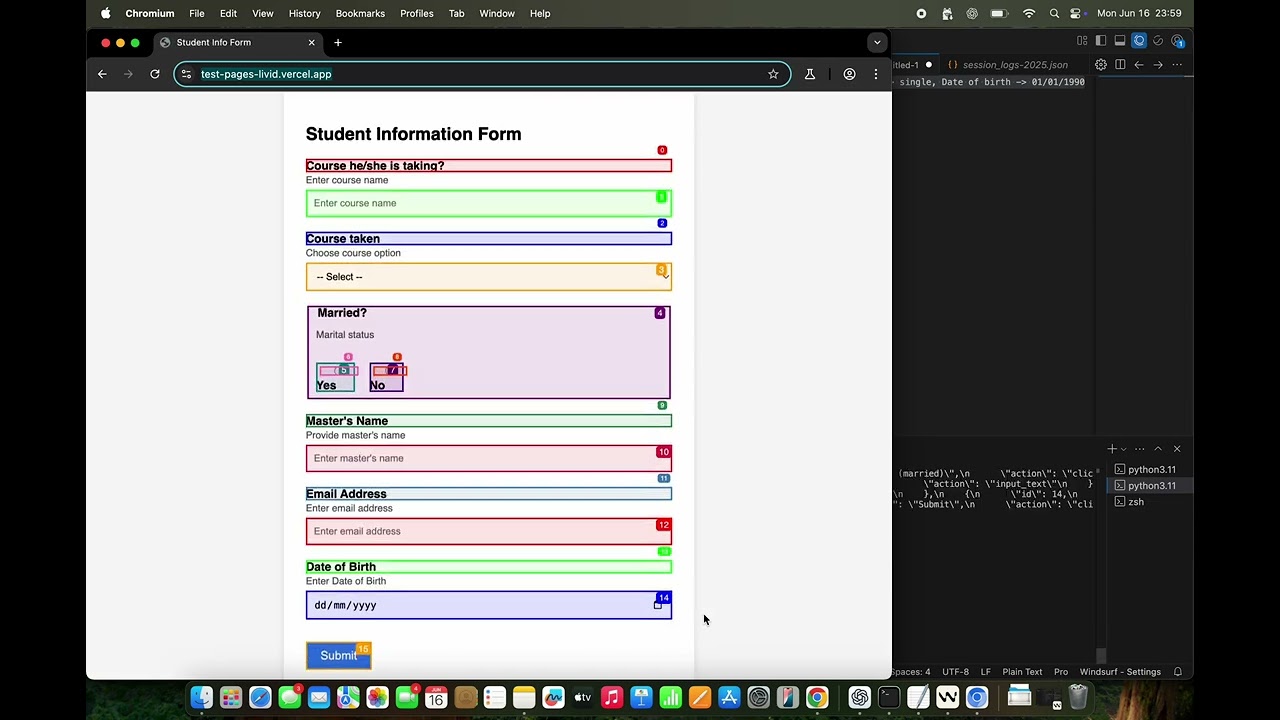This screenshot has width=1280, height=720.
Task: Open the date picker calendar icon
Action: coord(657,605)
